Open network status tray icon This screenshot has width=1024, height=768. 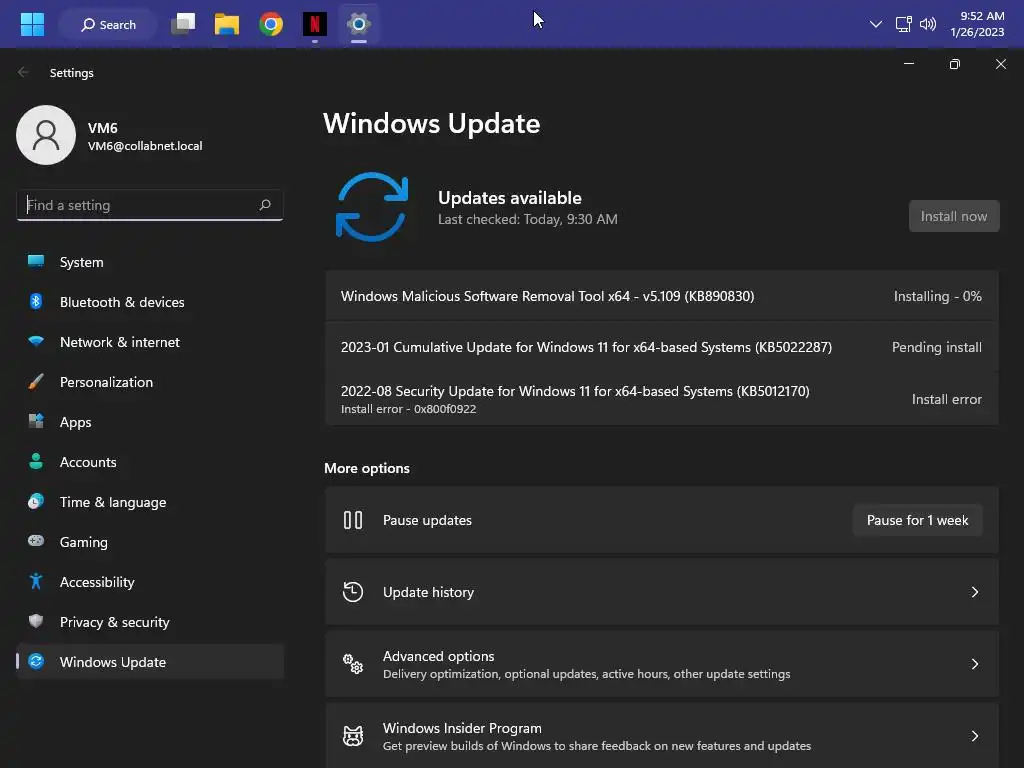(x=903, y=25)
